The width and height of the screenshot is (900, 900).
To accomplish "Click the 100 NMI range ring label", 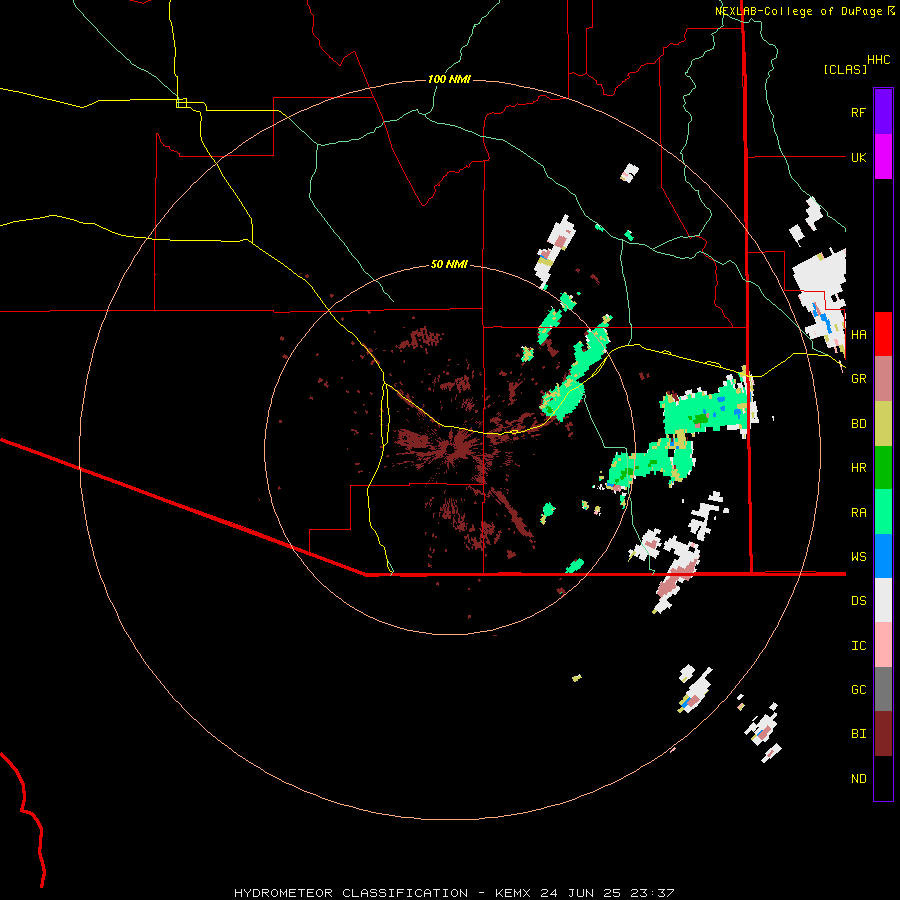I will pyautogui.click(x=449, y=79).
